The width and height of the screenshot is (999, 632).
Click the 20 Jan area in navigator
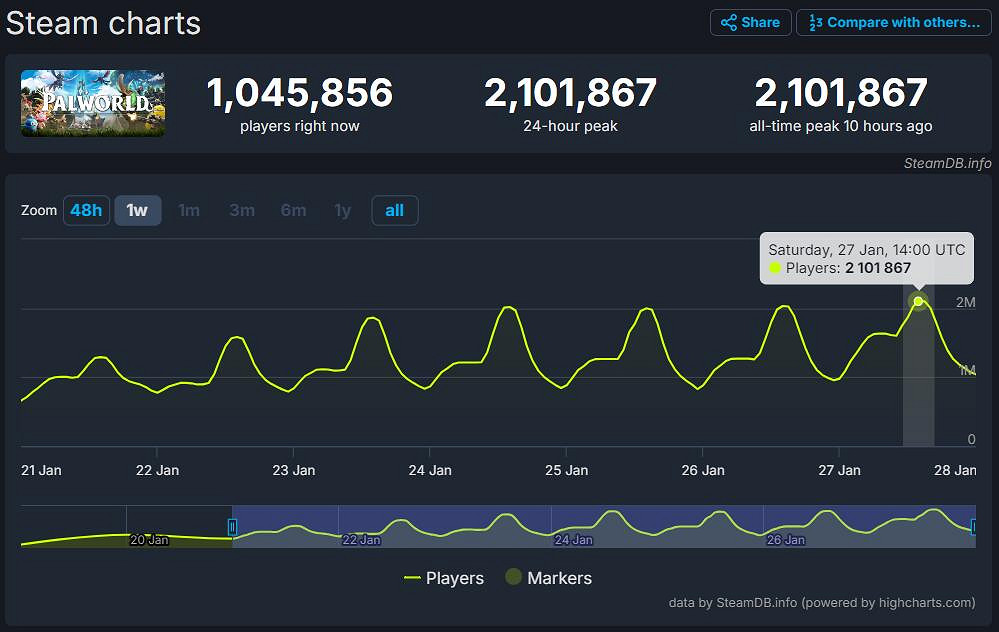click(x=149, y=540)
